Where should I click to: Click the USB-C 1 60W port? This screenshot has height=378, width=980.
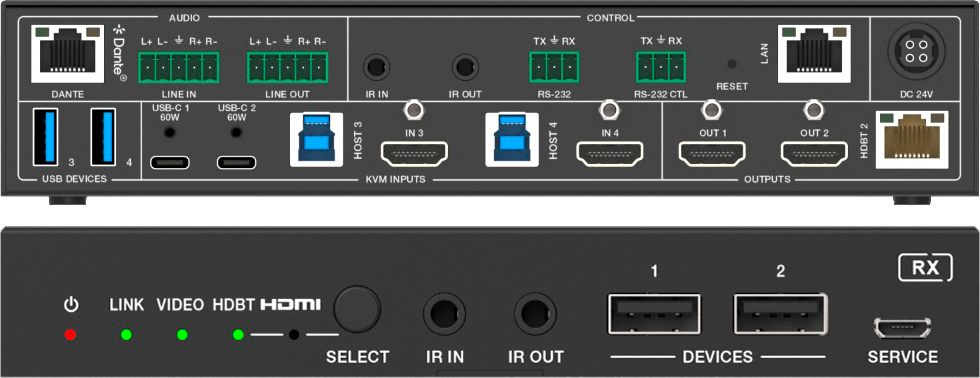(x=170, y=162)
